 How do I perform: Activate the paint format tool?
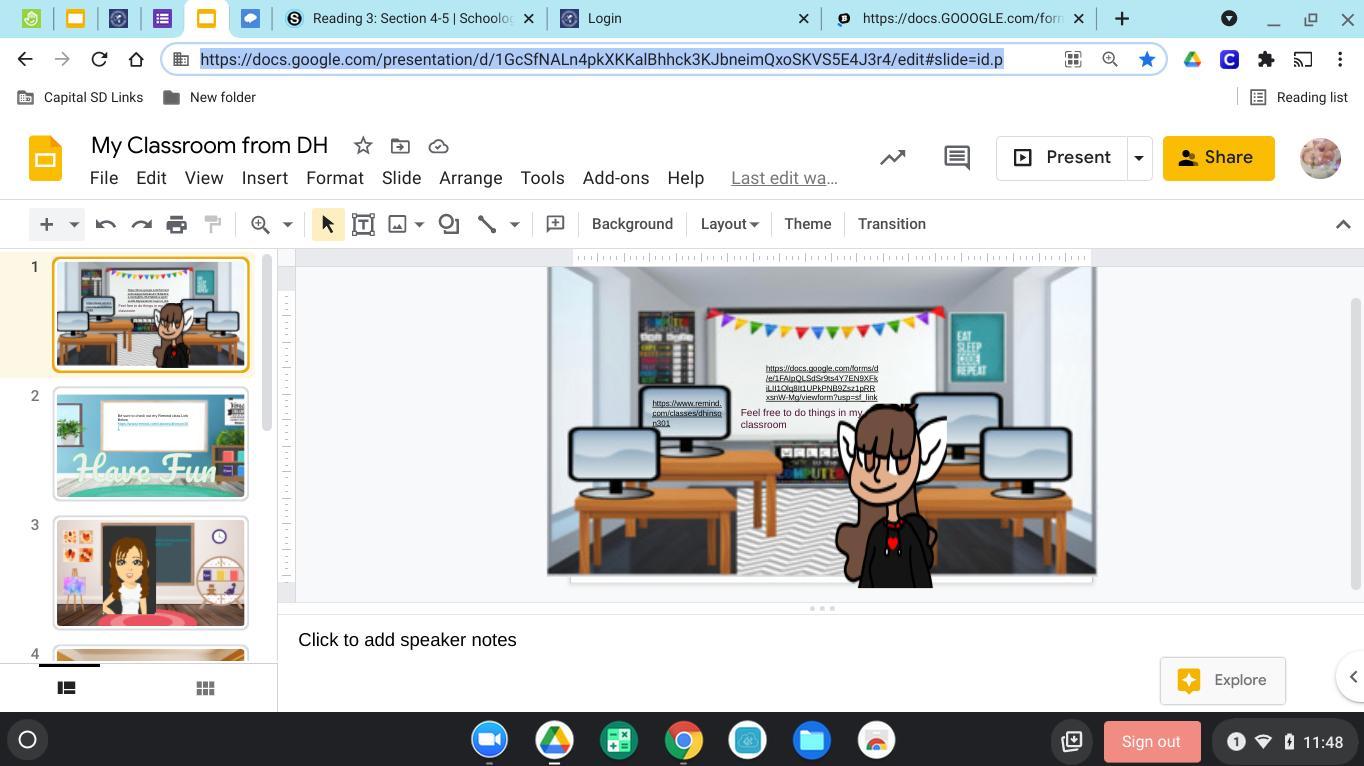point(213,224)
